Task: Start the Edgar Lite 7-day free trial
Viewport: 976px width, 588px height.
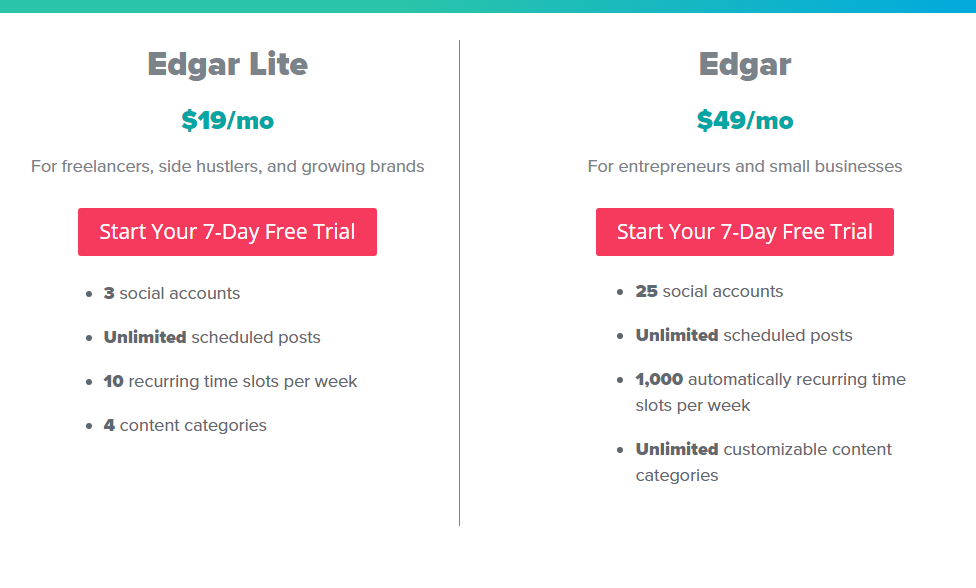Action: click(227, 232)
